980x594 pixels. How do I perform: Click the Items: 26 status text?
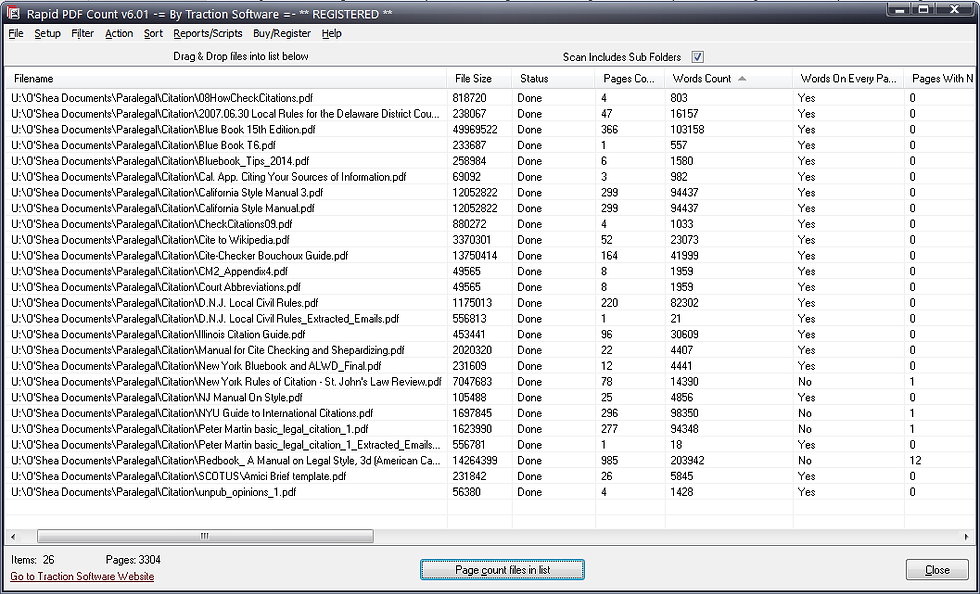[32, 560]
